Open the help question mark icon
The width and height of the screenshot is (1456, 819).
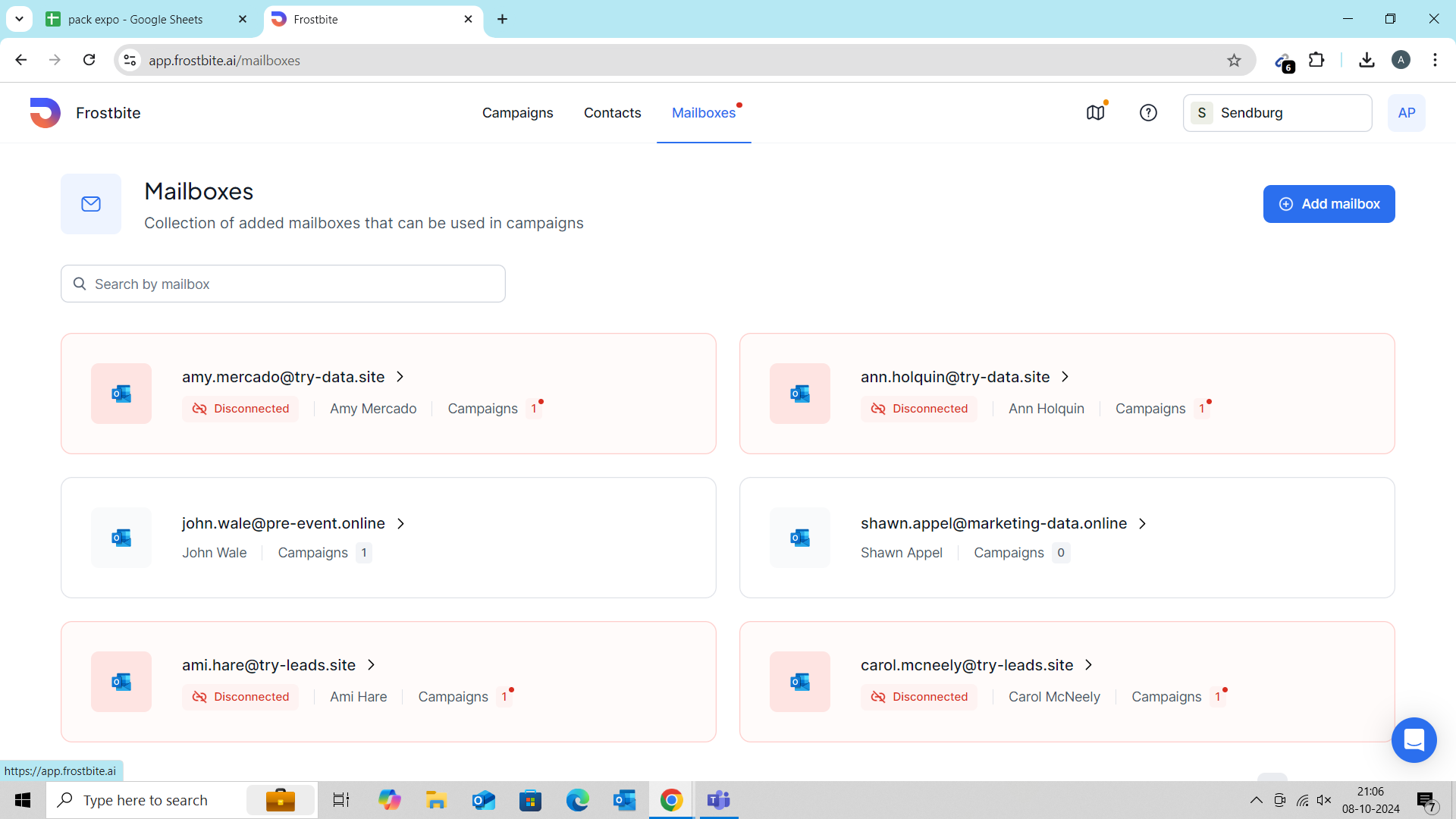click(1148, 113)
